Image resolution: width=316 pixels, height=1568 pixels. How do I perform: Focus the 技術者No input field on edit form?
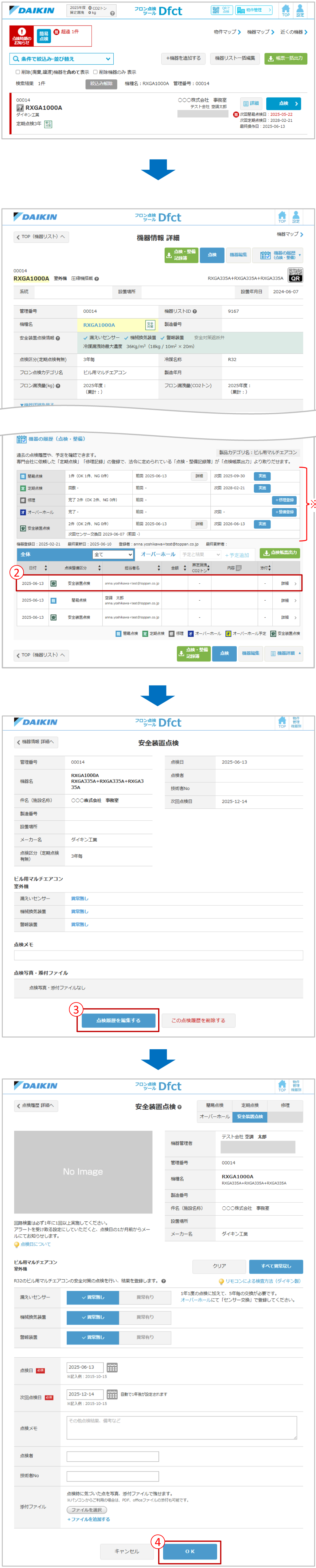[x=112, y=1476]
